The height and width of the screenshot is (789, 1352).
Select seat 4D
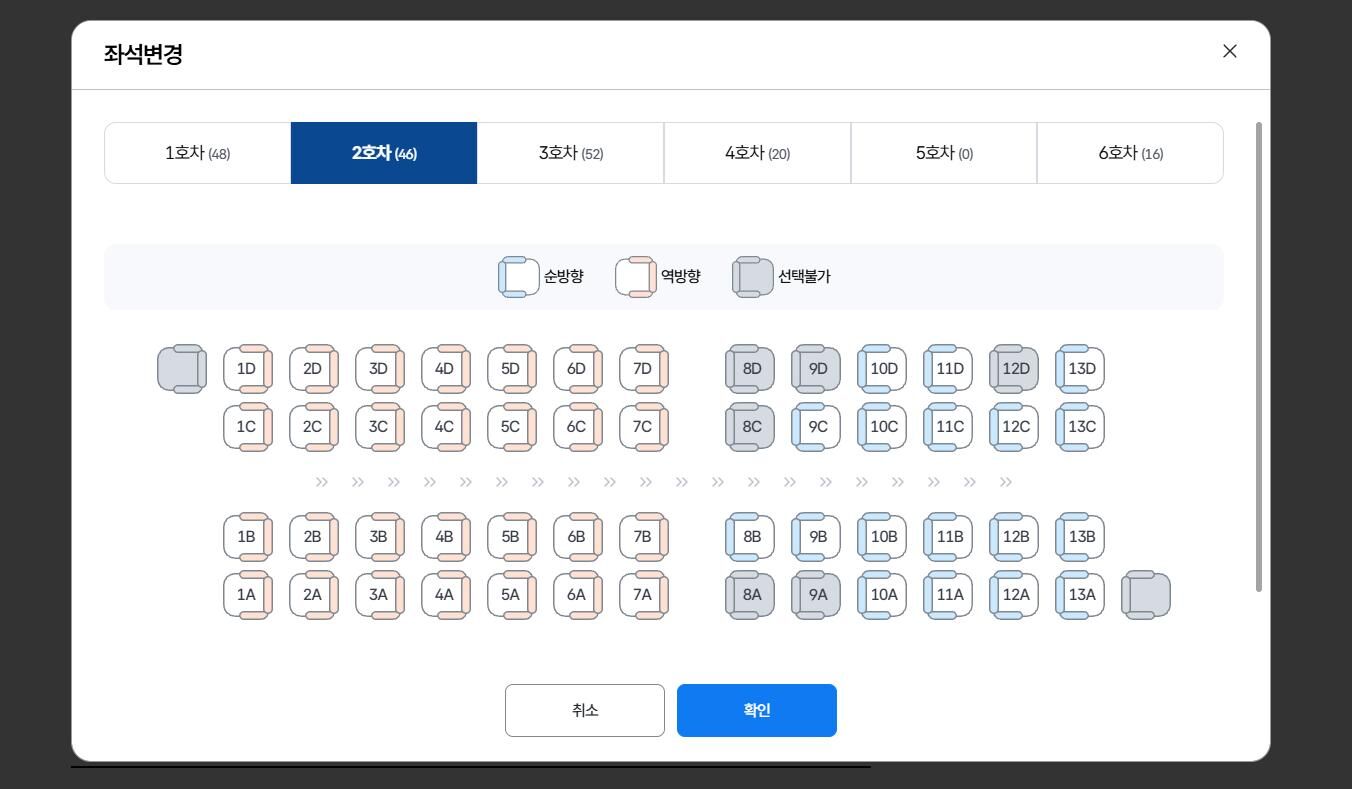[x=445, y=369]
